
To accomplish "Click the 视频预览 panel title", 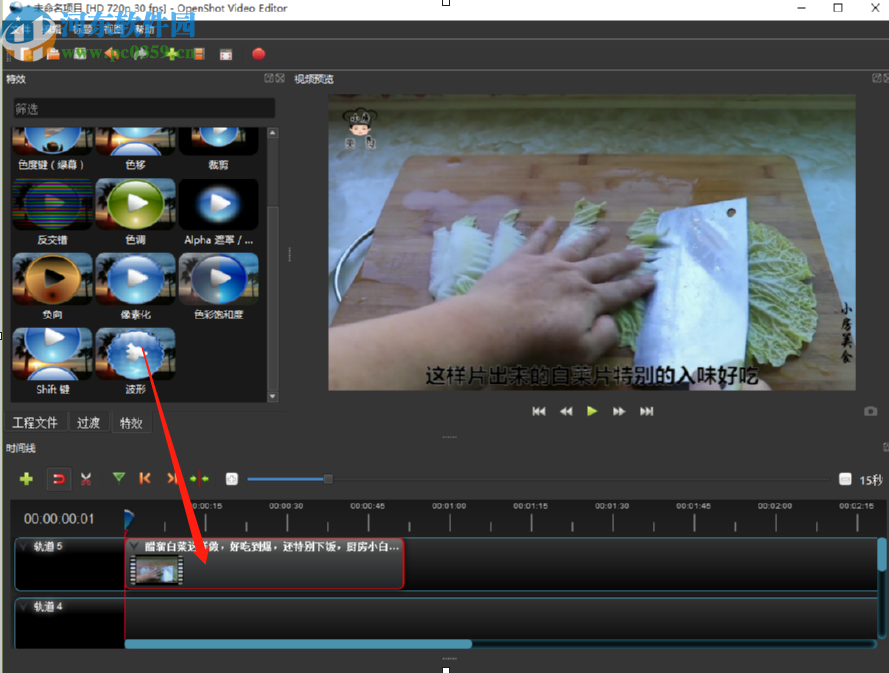I will coord(314,79).
